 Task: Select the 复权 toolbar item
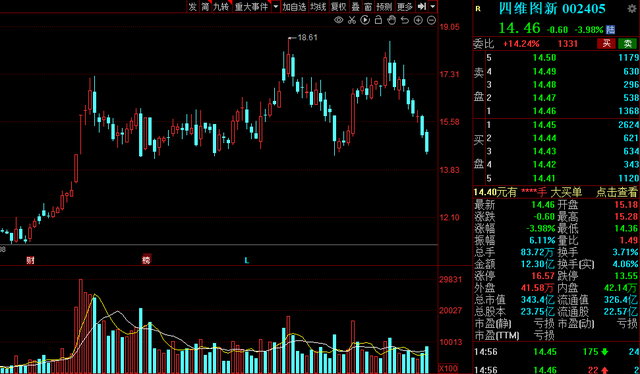point(338,7)
